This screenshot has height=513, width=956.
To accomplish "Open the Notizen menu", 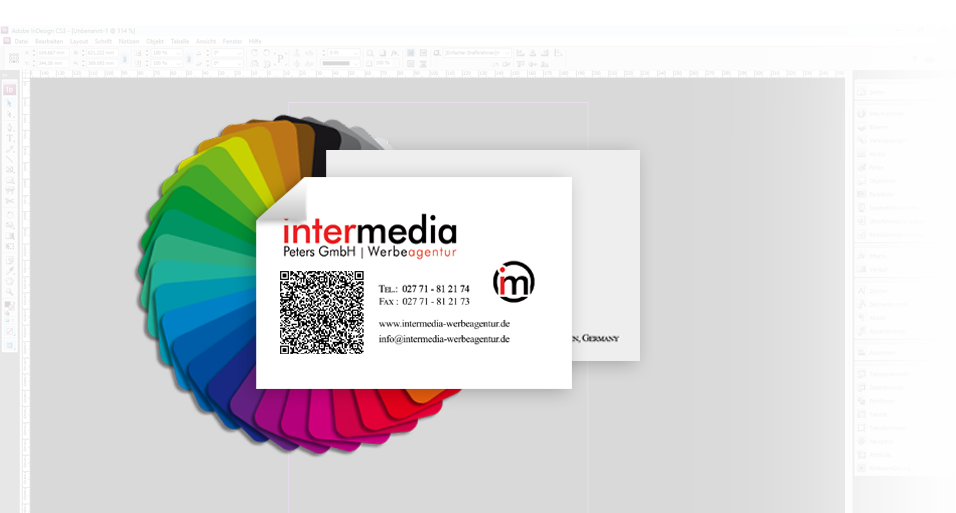I will pyautogui.click(x=129, y=41).
